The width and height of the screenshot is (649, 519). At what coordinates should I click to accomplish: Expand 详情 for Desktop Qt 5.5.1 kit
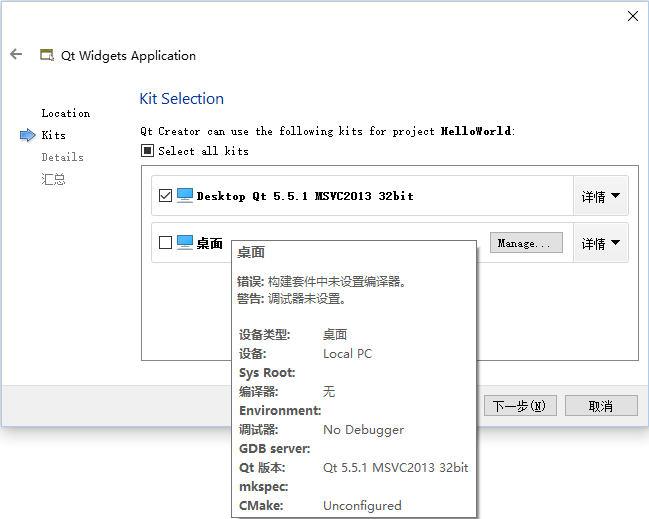point(601,196)
